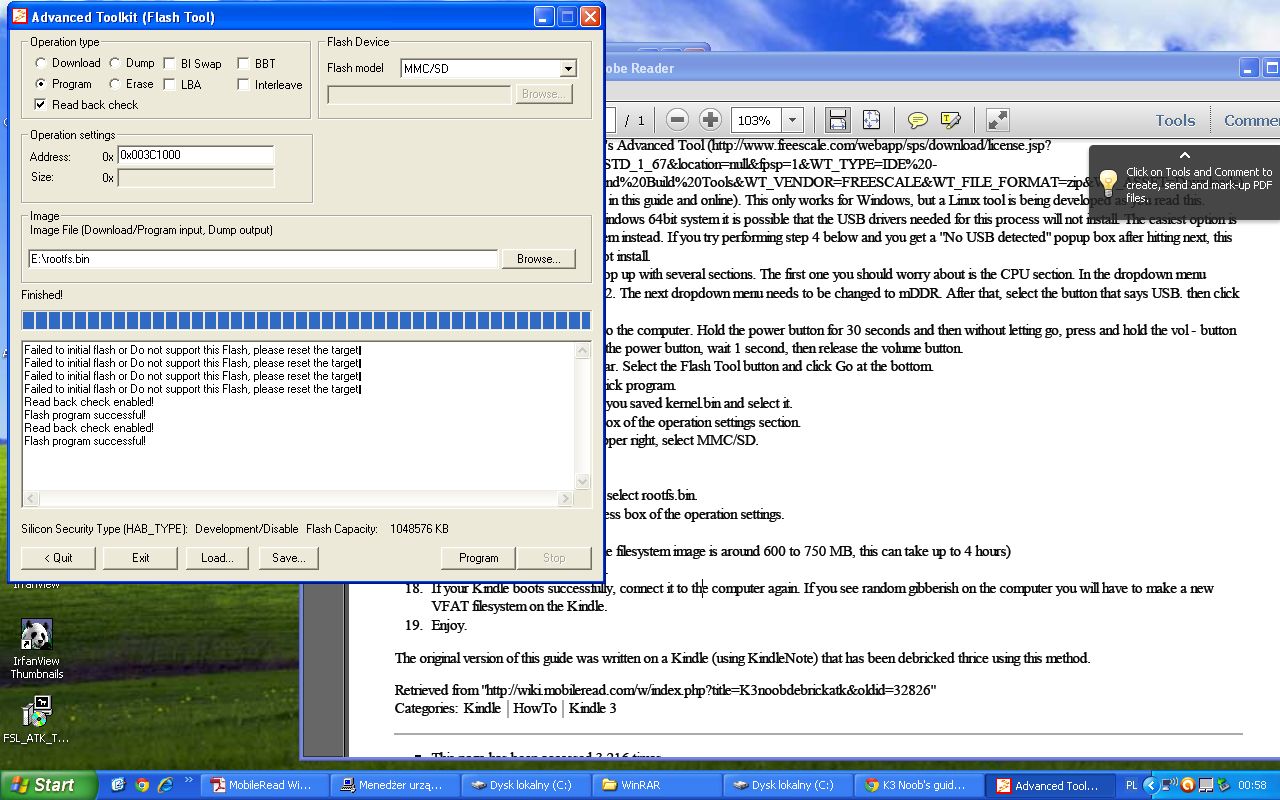Click the zoom out minus icon
This screenshot has height=800, width=1280.
677,120
